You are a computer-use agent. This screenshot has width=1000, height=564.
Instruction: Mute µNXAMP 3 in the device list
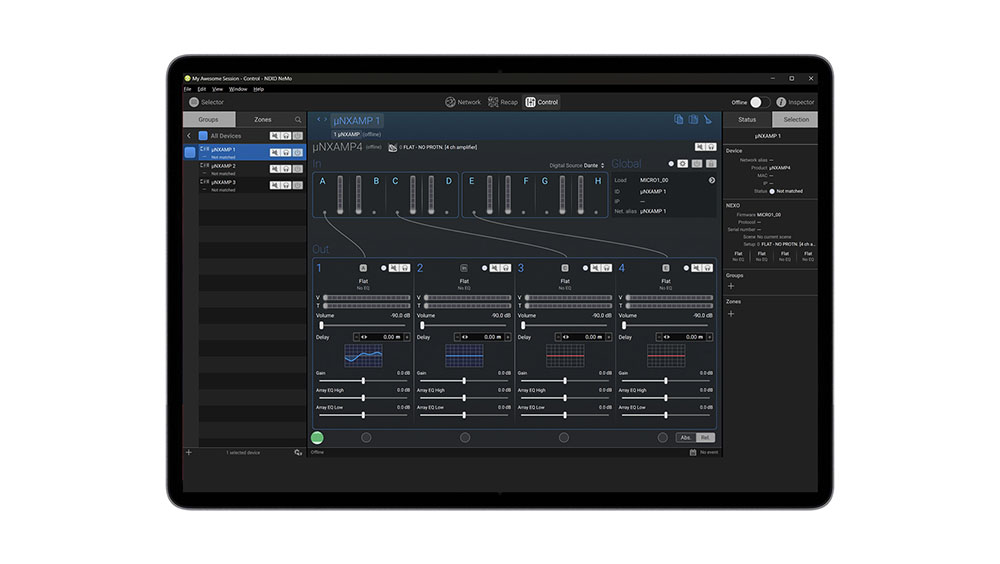click(274, 185)
